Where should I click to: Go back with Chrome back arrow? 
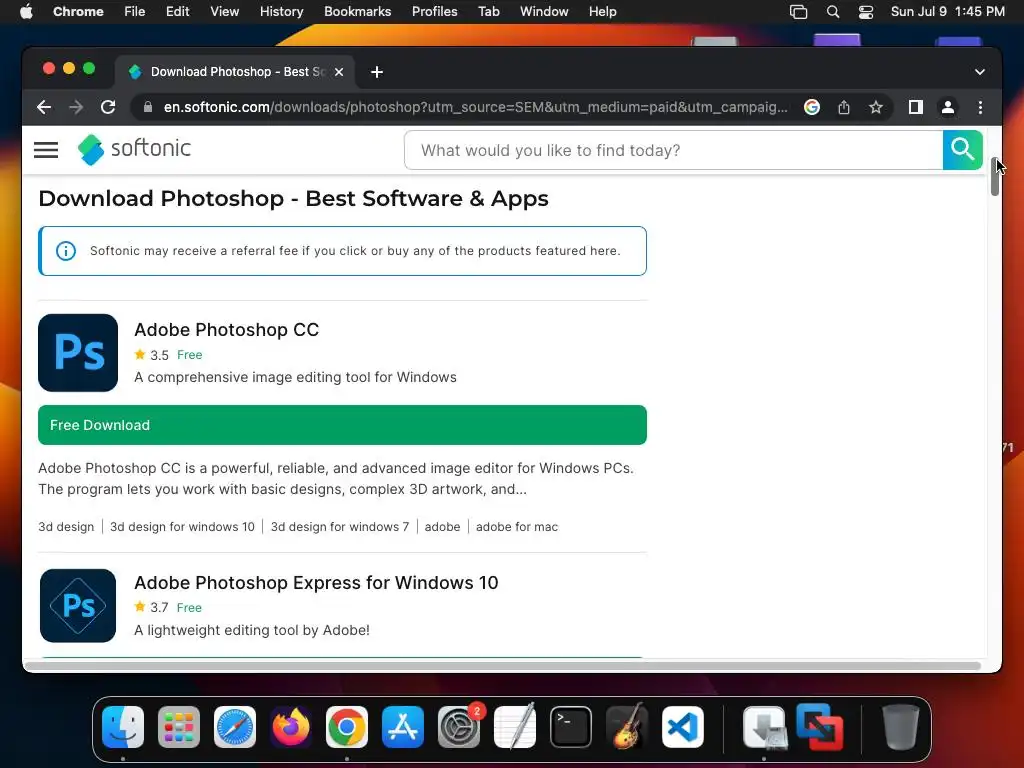(44, 107)
